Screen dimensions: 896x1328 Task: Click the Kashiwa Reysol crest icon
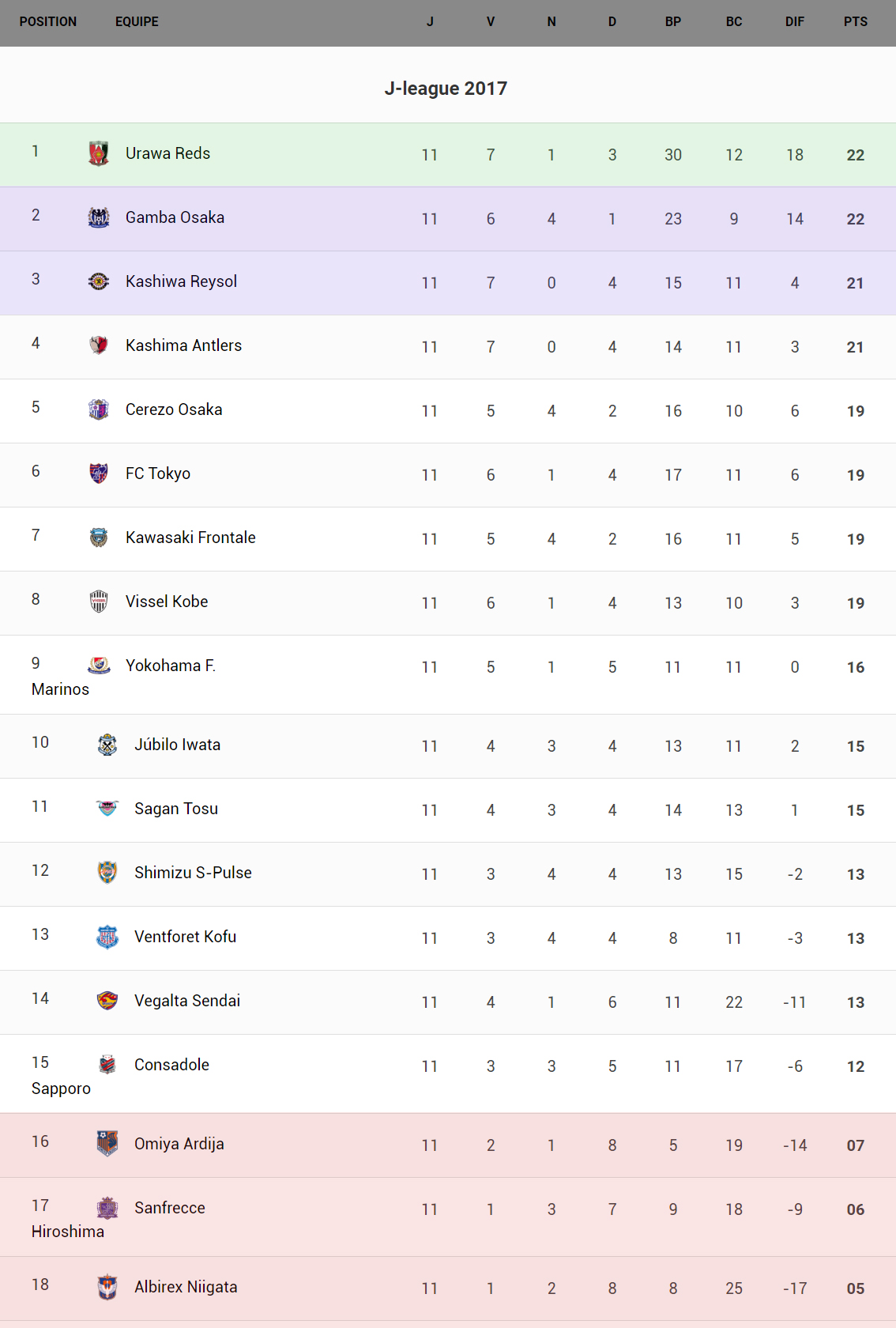coord(99,281)
